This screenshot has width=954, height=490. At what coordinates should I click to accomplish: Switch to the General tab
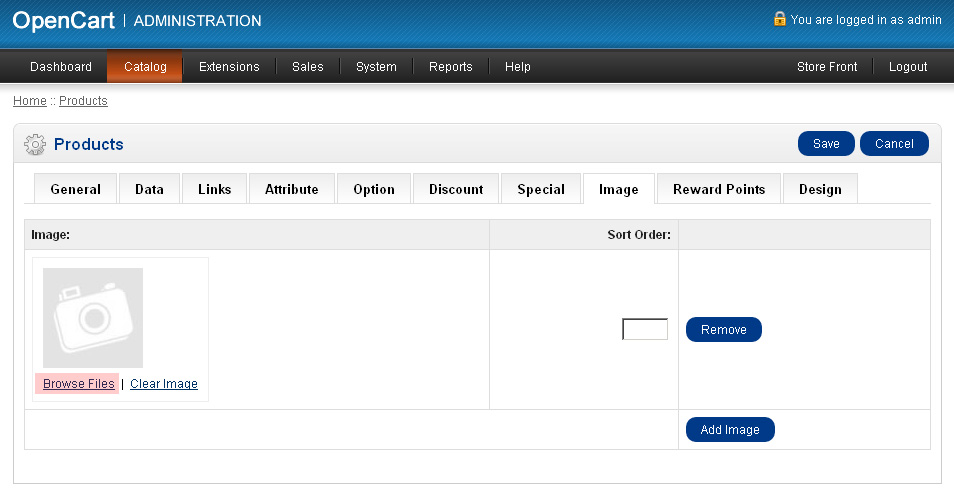[x=76, y=189]
